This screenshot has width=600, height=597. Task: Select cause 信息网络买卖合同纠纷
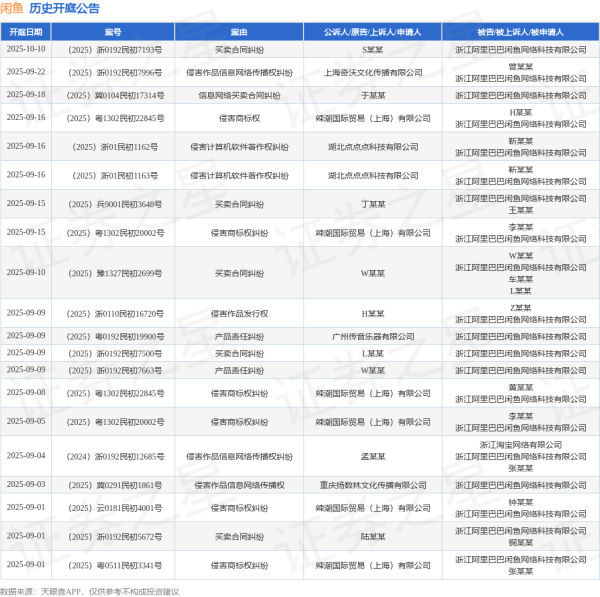click(239, 95)
